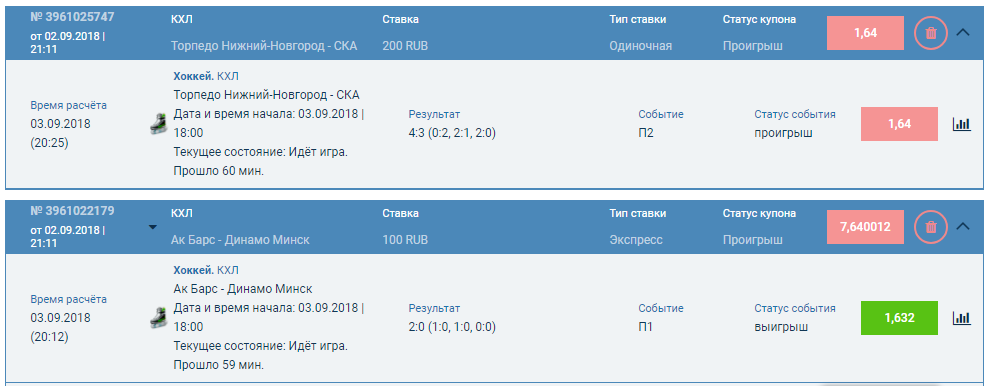Click red 1,64 event odds in details row
Screen dimensions: 988x386
(899, 124)
